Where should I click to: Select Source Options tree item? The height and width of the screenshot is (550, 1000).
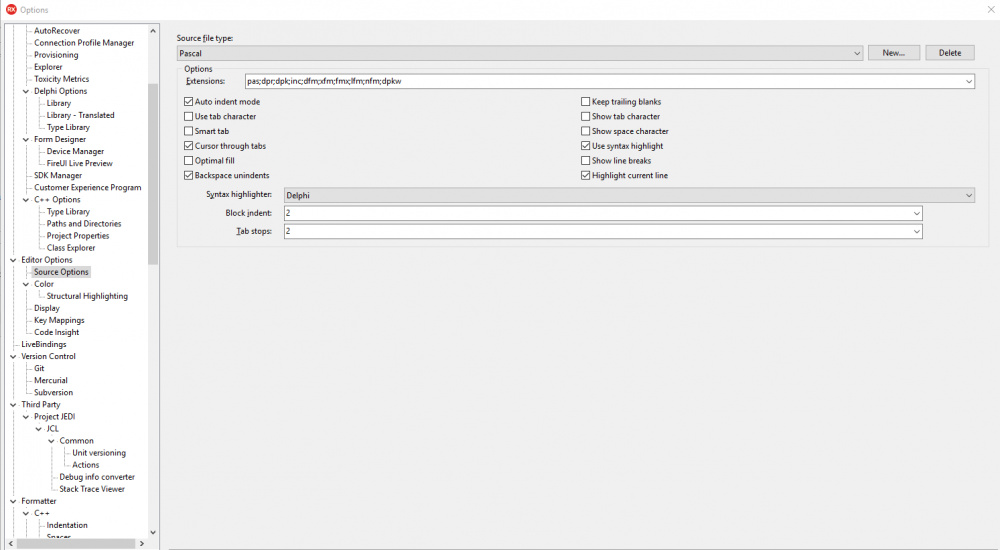[x=61, y=272]
